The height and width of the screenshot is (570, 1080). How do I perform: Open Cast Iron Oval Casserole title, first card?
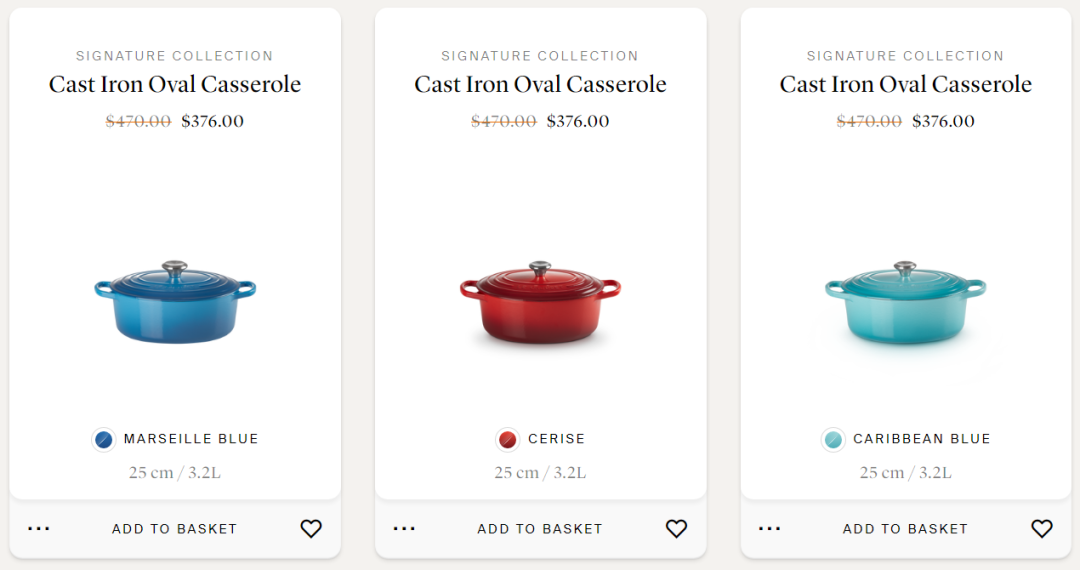click(175, 85)
